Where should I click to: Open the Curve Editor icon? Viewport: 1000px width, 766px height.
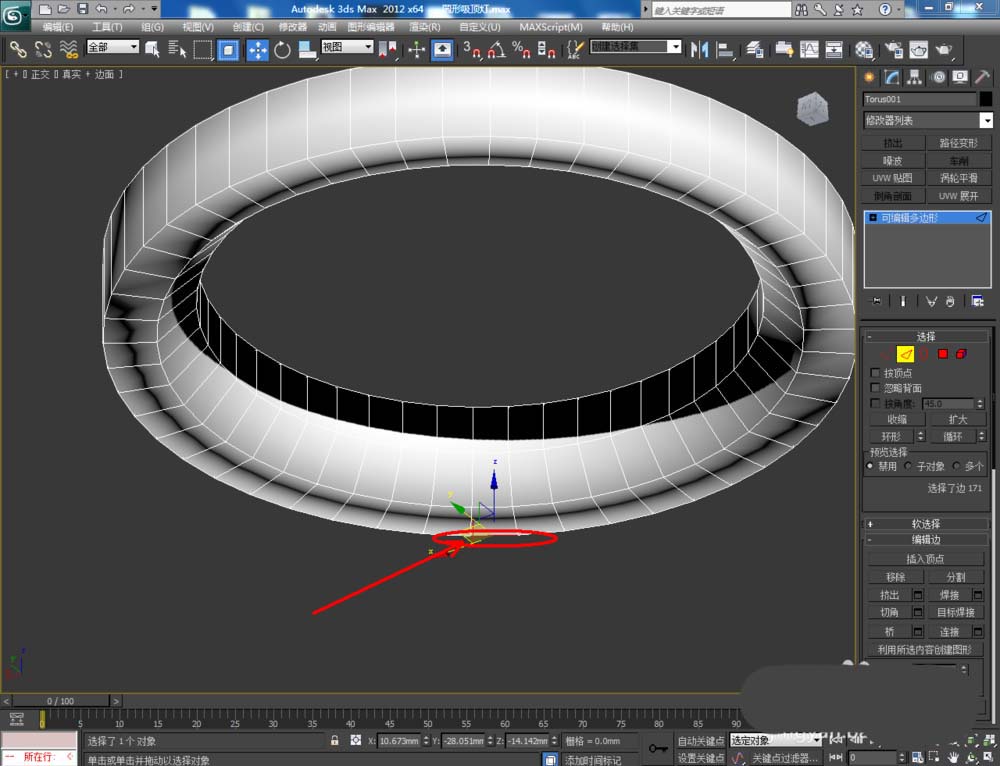(809, 49)
